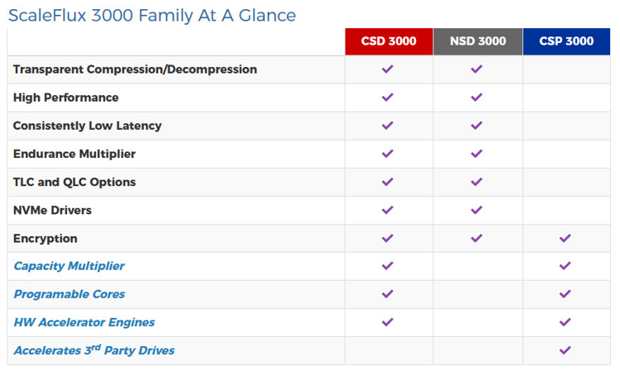Click CSP 3000 checkmark for Capacity Multiplier

pyautogui.click(x=565, y=266)
